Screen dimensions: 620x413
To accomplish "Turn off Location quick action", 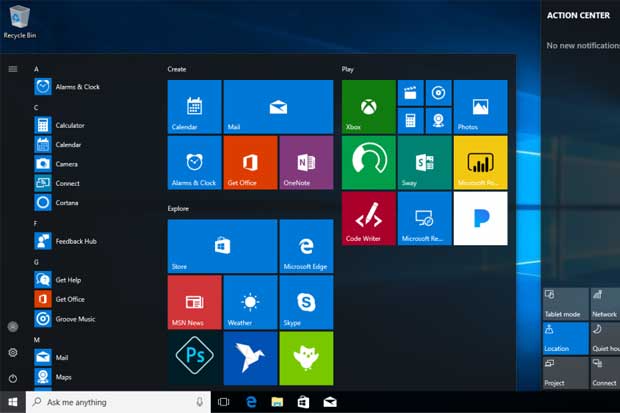I will [564, 338].
